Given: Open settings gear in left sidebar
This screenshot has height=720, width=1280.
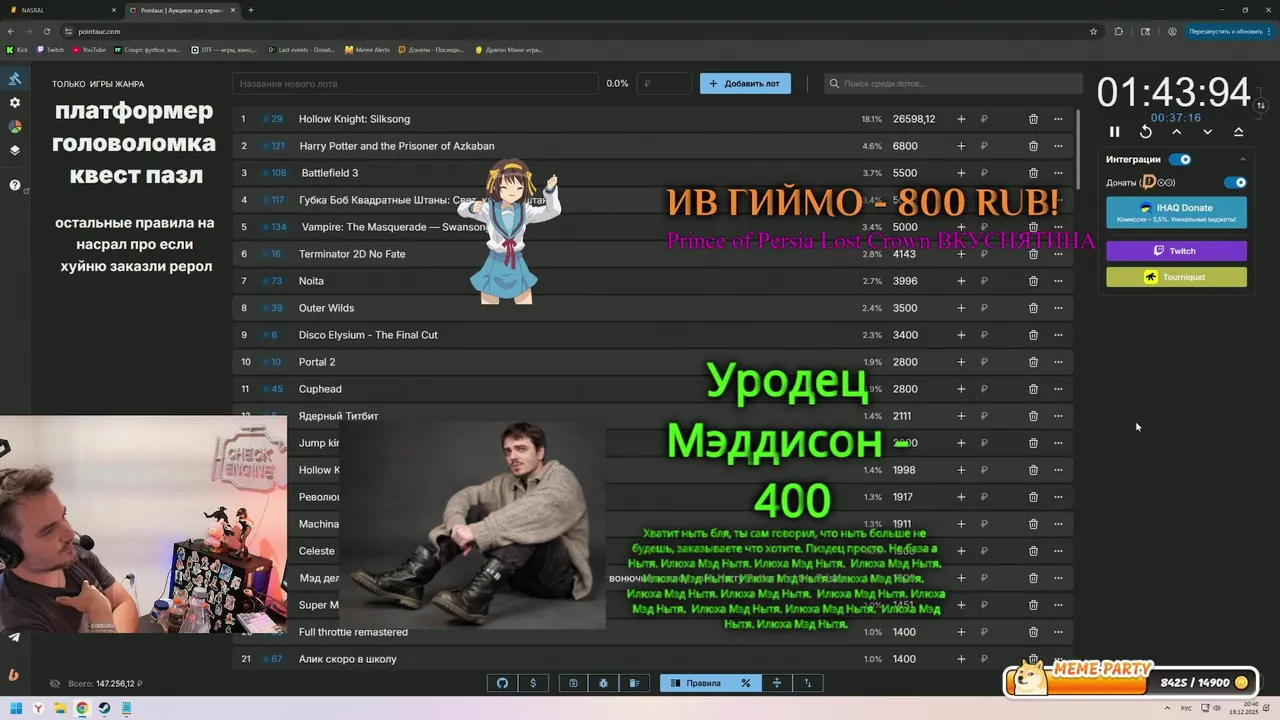Looking at the screenshot, I should point(15,103).
